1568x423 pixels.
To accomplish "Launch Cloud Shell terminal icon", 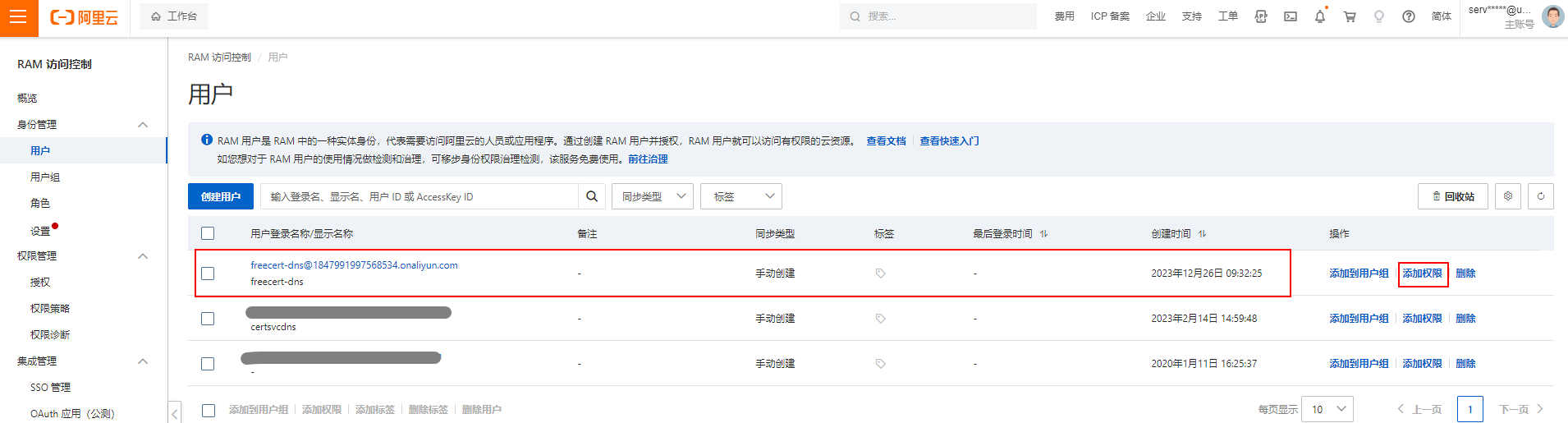I will [1291, 16].
